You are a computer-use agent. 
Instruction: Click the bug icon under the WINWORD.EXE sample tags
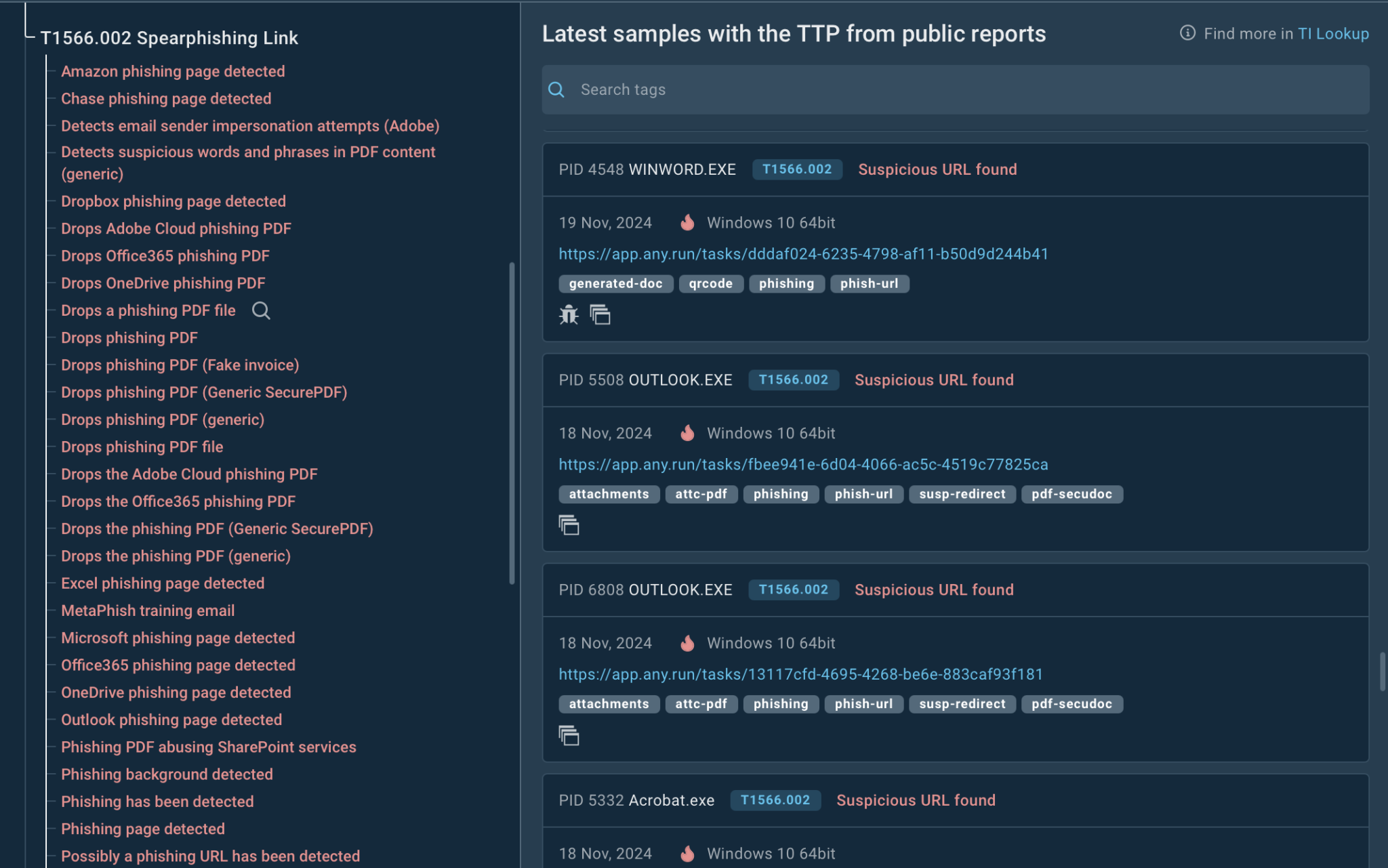click(x=570, y=314)
